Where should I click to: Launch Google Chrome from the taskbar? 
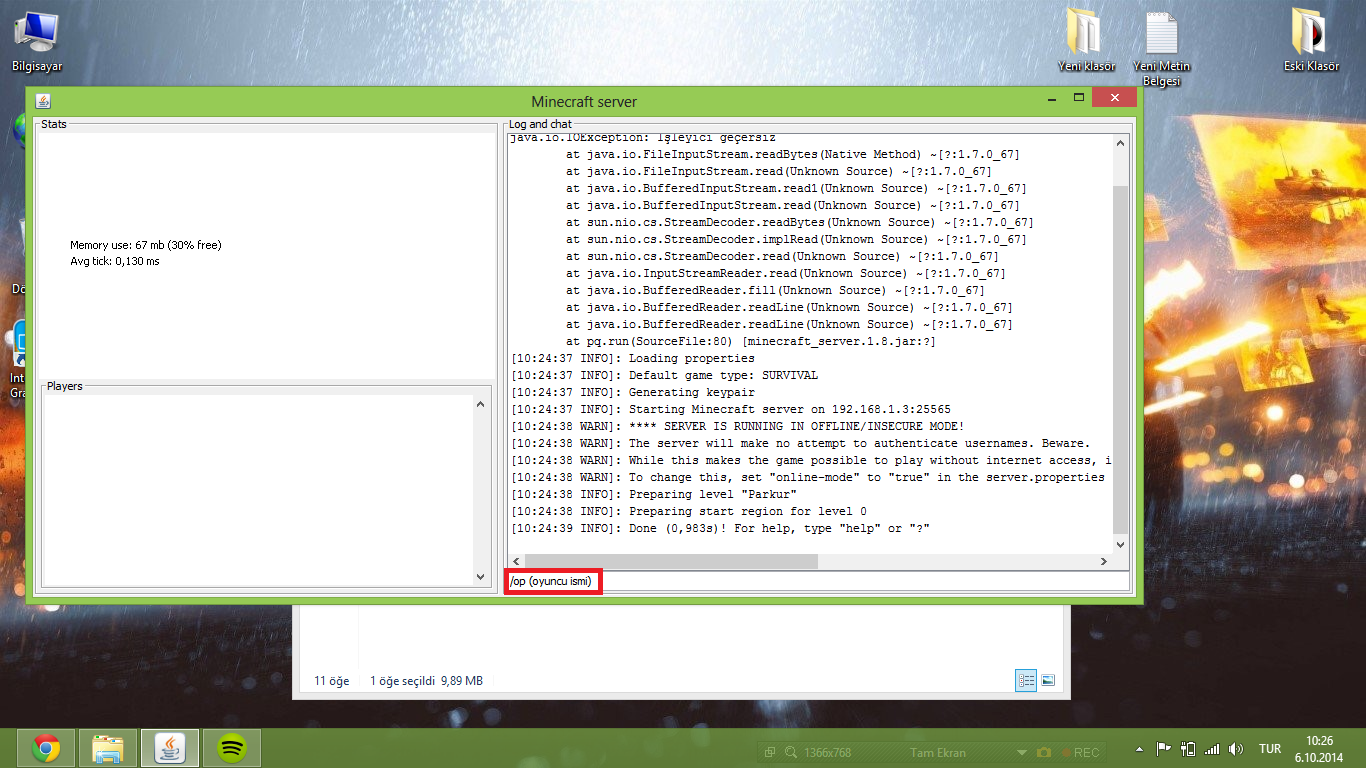pyautogui.click(x=45, y=747)
